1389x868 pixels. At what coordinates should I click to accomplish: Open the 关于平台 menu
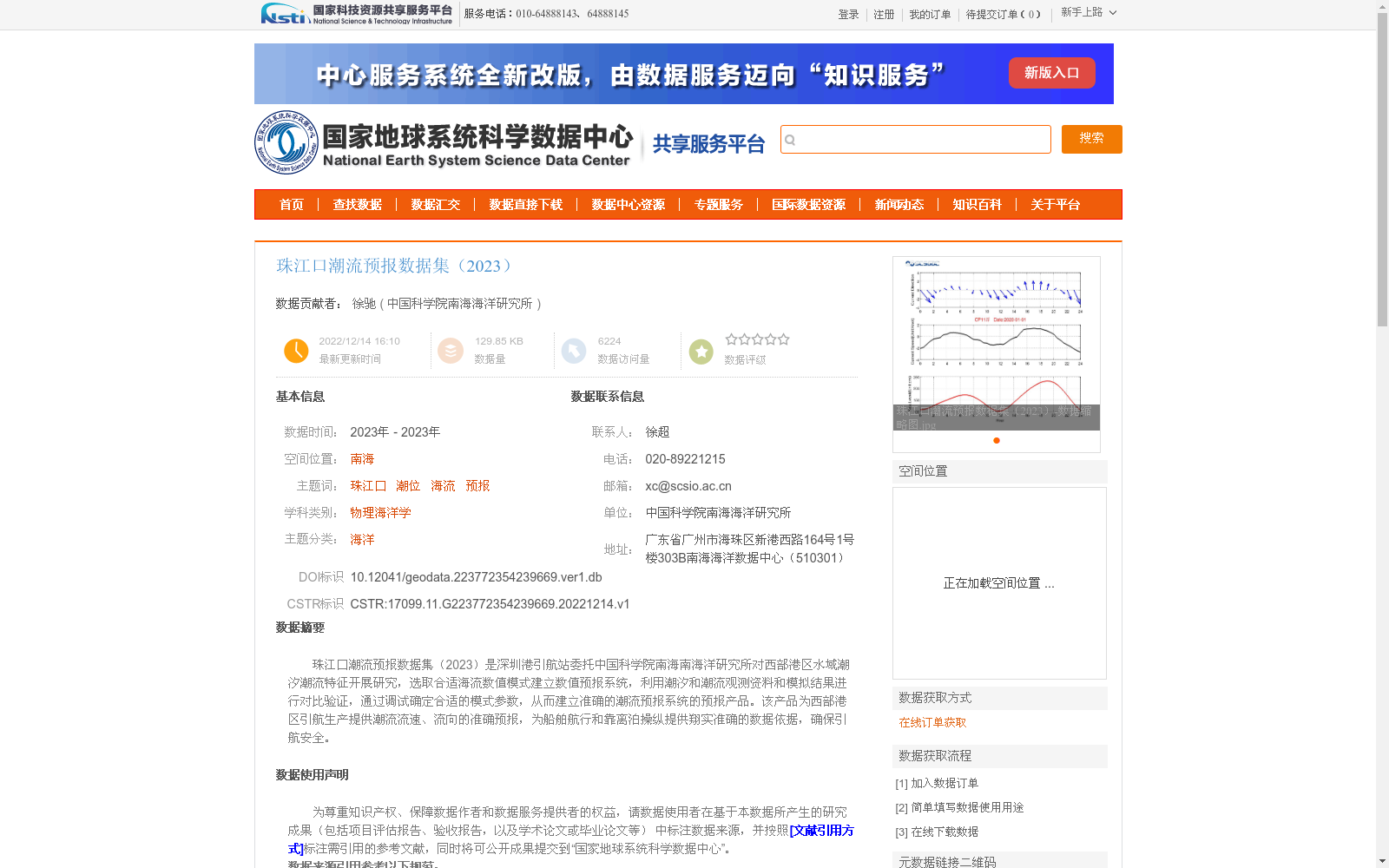(1056, 205)
